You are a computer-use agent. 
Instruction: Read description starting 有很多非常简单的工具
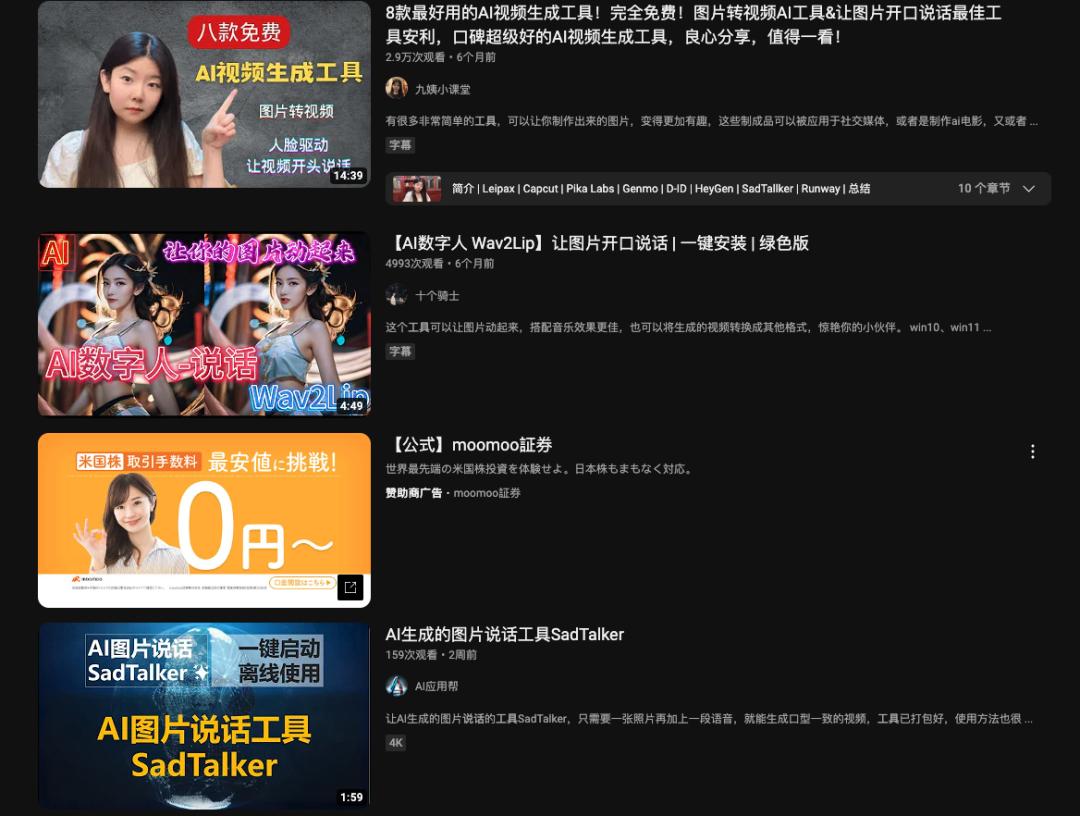[x=712, y=121]
